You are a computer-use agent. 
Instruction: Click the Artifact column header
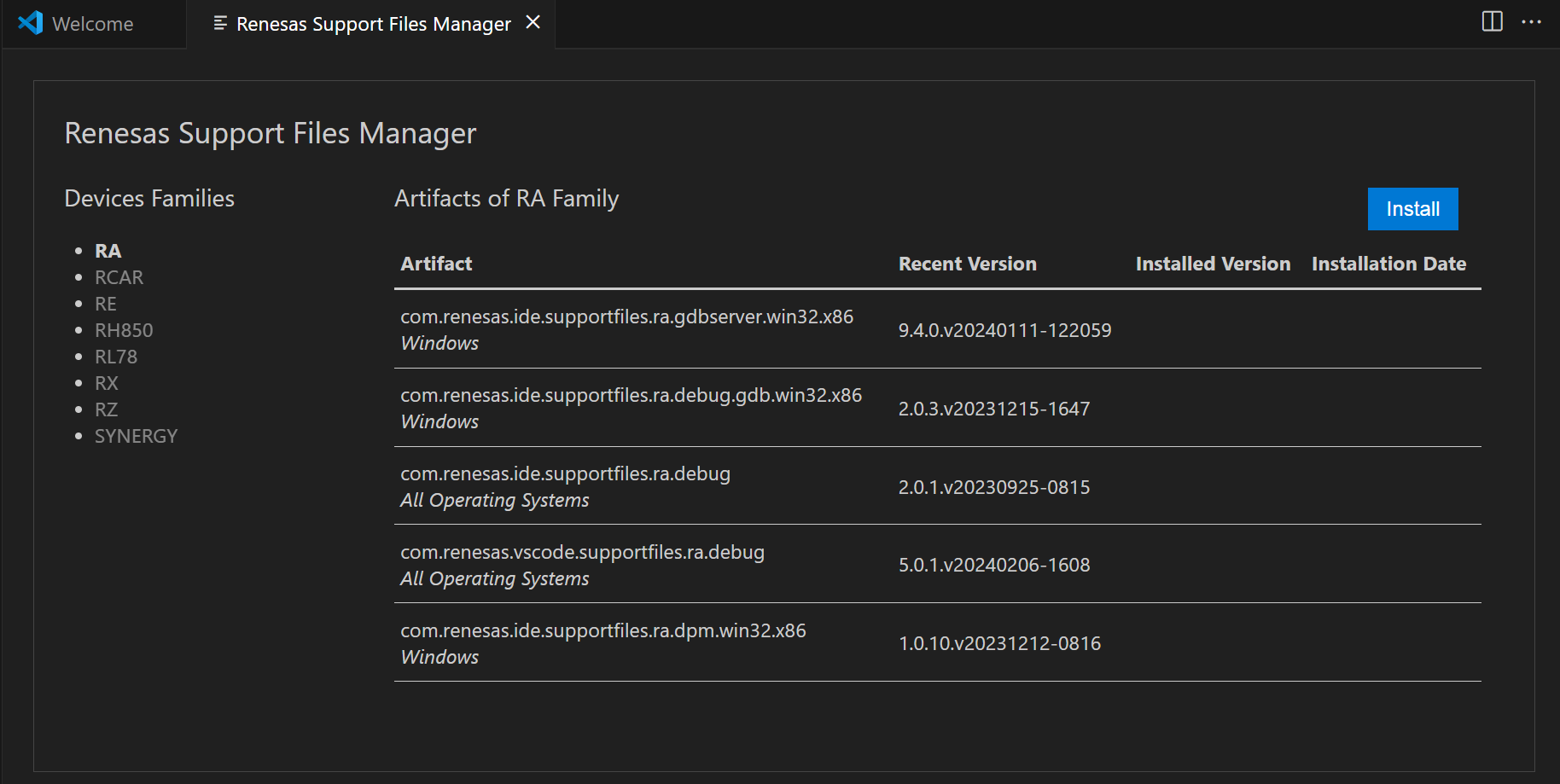pos(437,264)
